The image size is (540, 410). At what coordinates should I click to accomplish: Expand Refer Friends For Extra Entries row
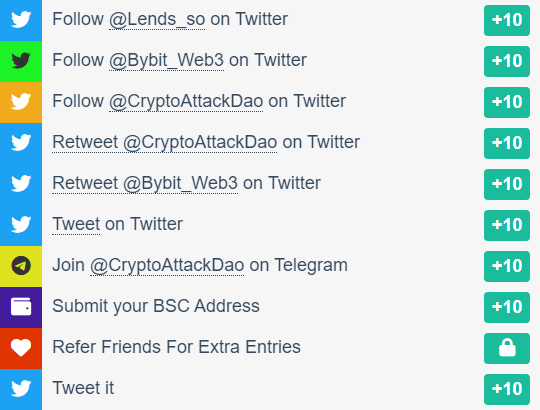pyautogui.click(x=270, y=348)
